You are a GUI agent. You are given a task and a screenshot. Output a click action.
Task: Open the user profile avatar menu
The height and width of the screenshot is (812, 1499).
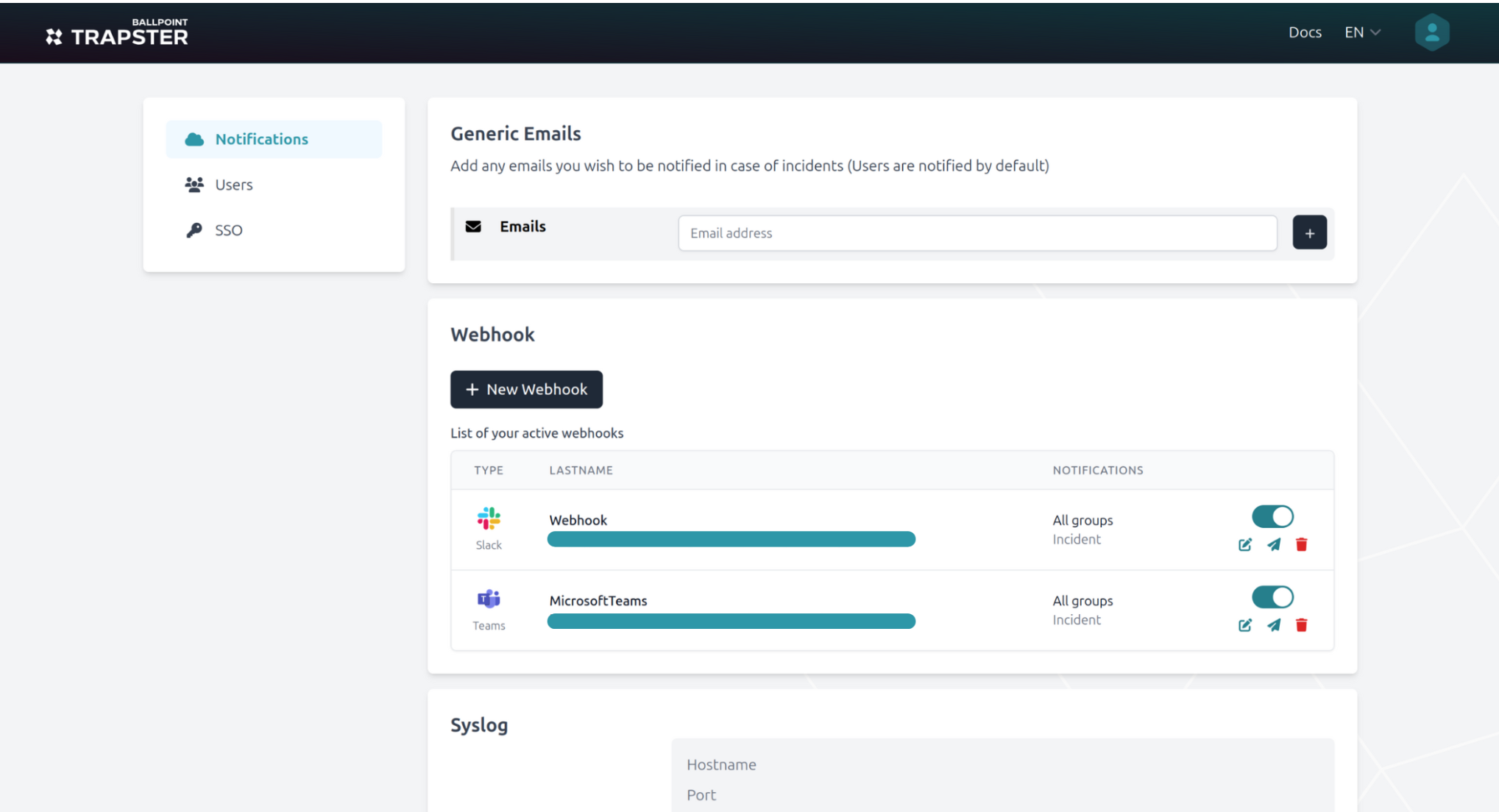(x=1431, y=32)
